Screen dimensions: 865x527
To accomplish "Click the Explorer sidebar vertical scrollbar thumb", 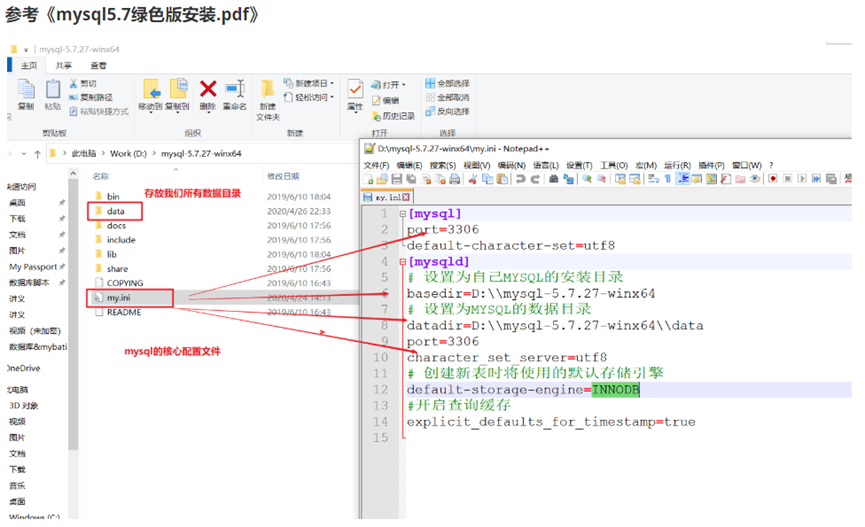I will [x=73, y=315].
